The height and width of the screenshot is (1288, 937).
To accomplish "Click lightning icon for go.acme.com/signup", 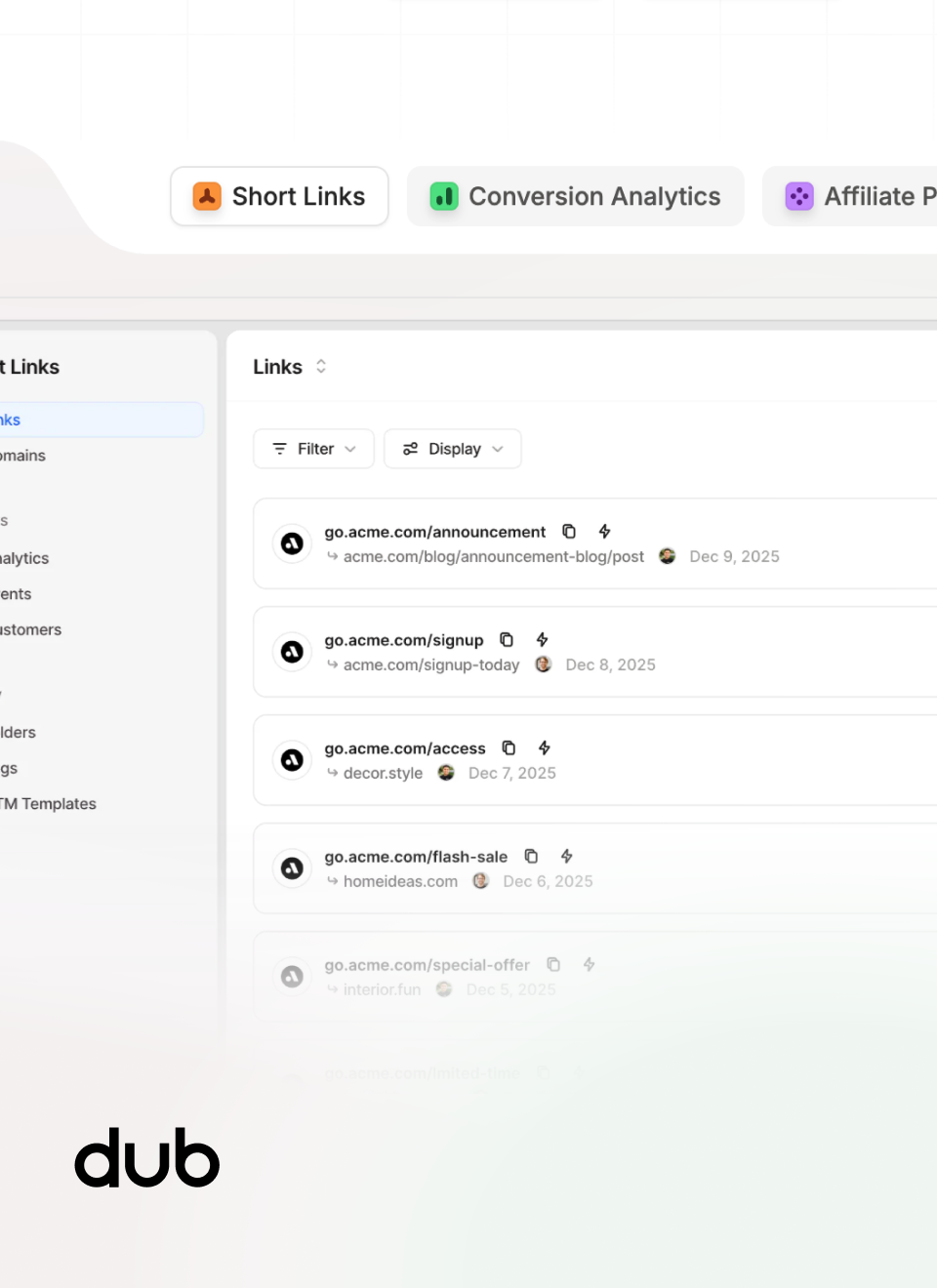I will [542, 640].
